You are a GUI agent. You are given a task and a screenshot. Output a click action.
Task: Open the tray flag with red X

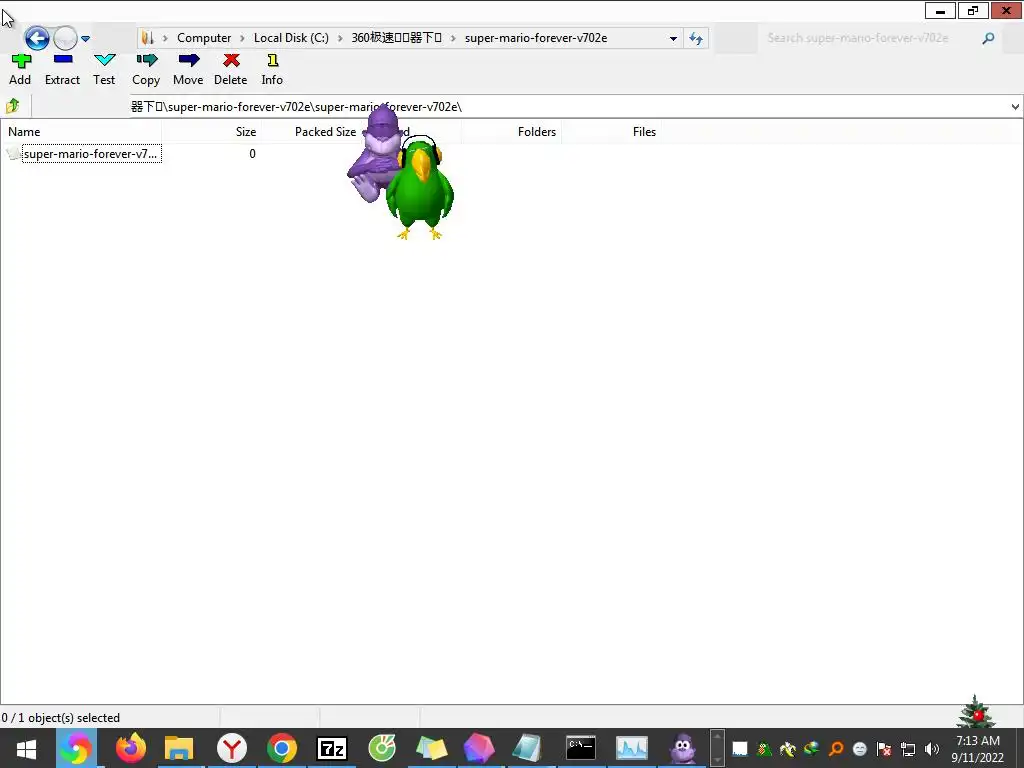tap(884, 748)
